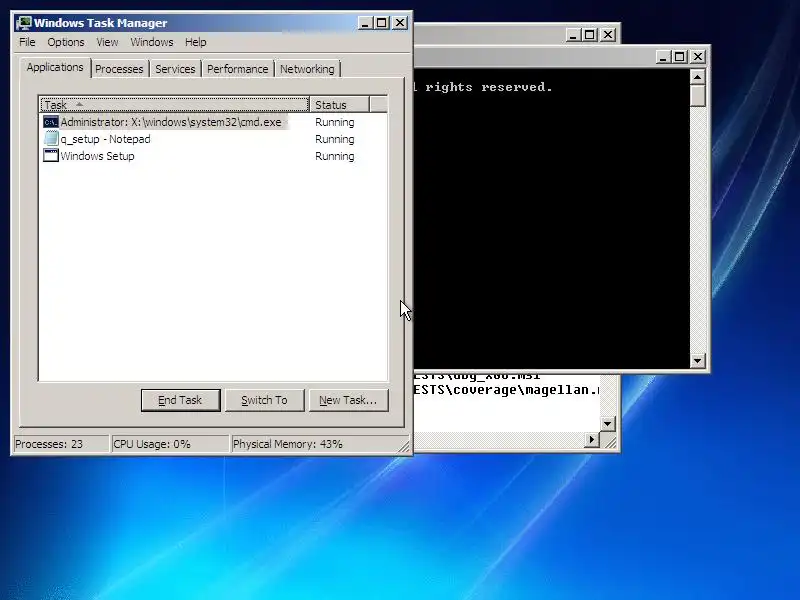The image size is (800, 600).
Task: Close the Notepad window behind
Action: [608, 35]
